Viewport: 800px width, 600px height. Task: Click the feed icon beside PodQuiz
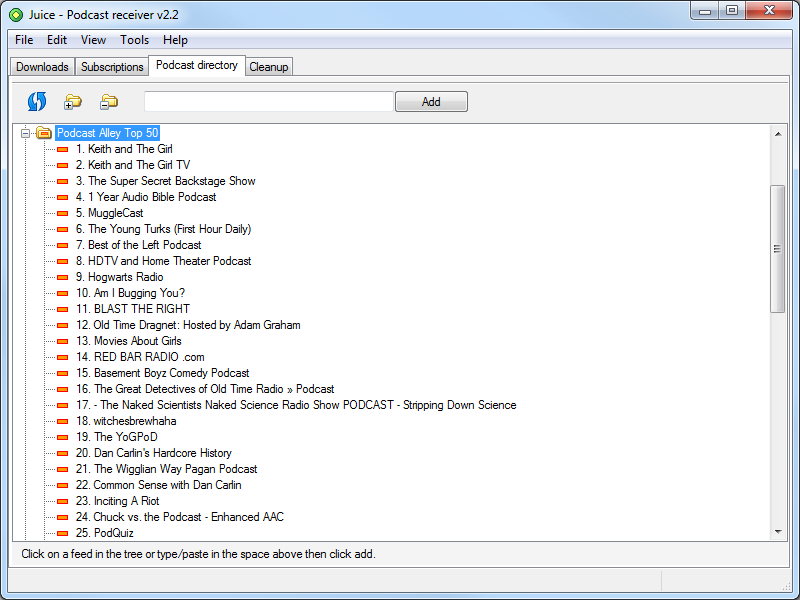62,533
